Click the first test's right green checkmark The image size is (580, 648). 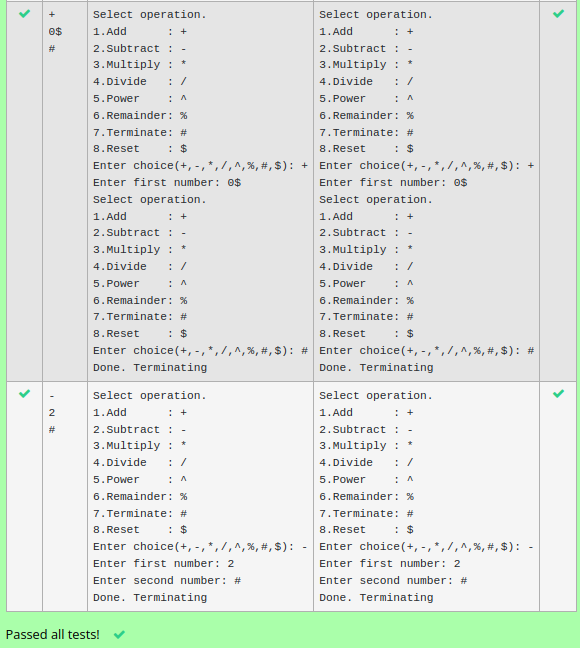pyautogui.click(x=558, y=14)
